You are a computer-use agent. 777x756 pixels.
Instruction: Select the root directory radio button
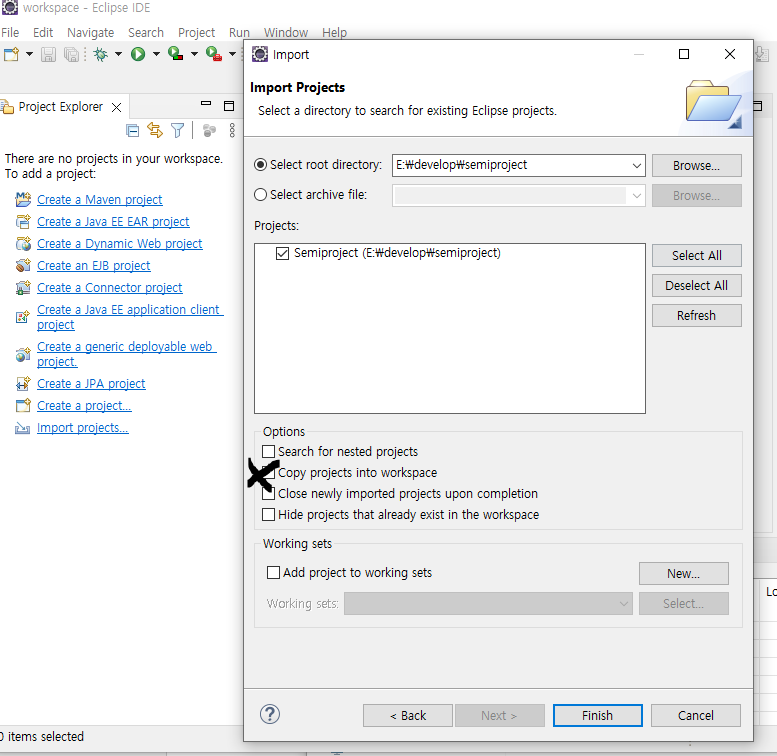pos(261,164)
